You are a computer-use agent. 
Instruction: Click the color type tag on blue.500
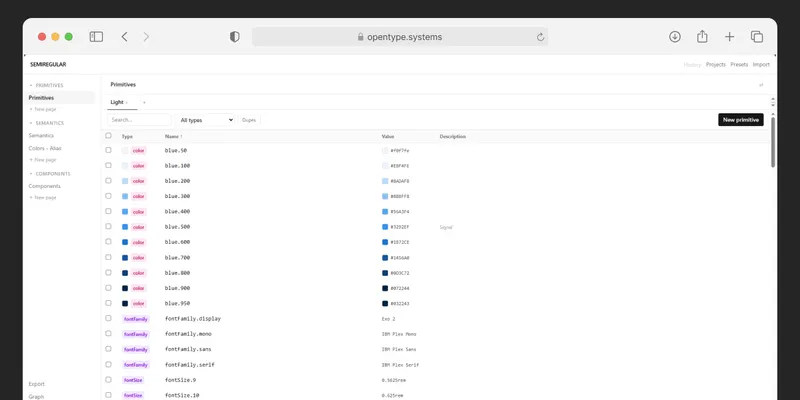tap(139, 227)
